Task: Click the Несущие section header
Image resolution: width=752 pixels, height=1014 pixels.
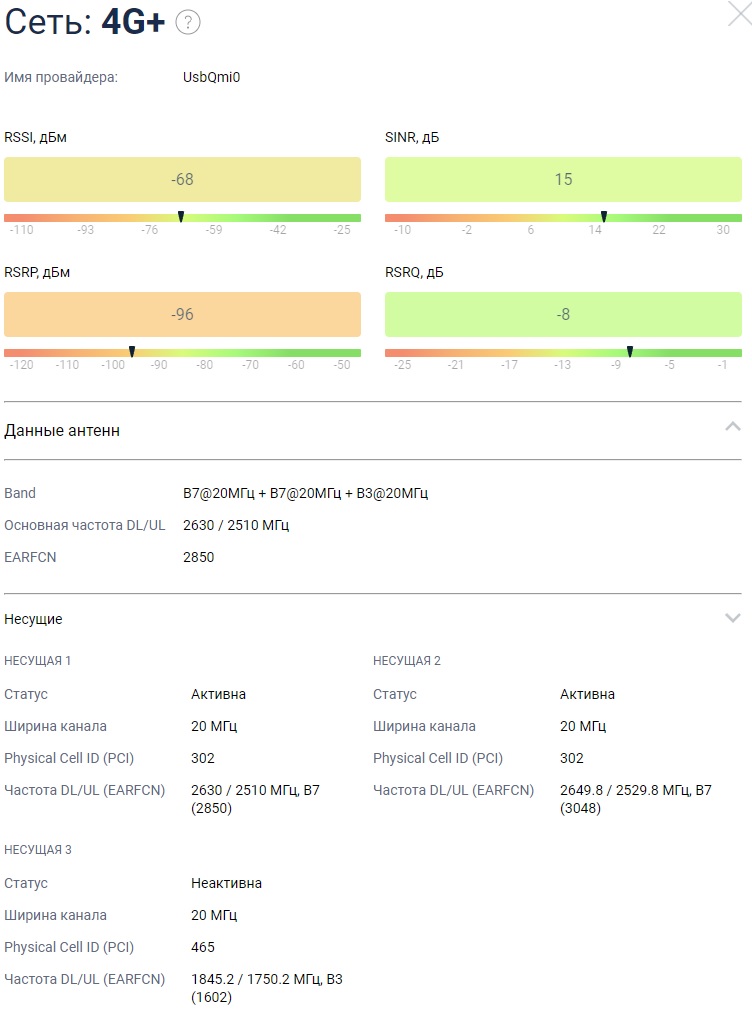Action: tap(34, 619)
